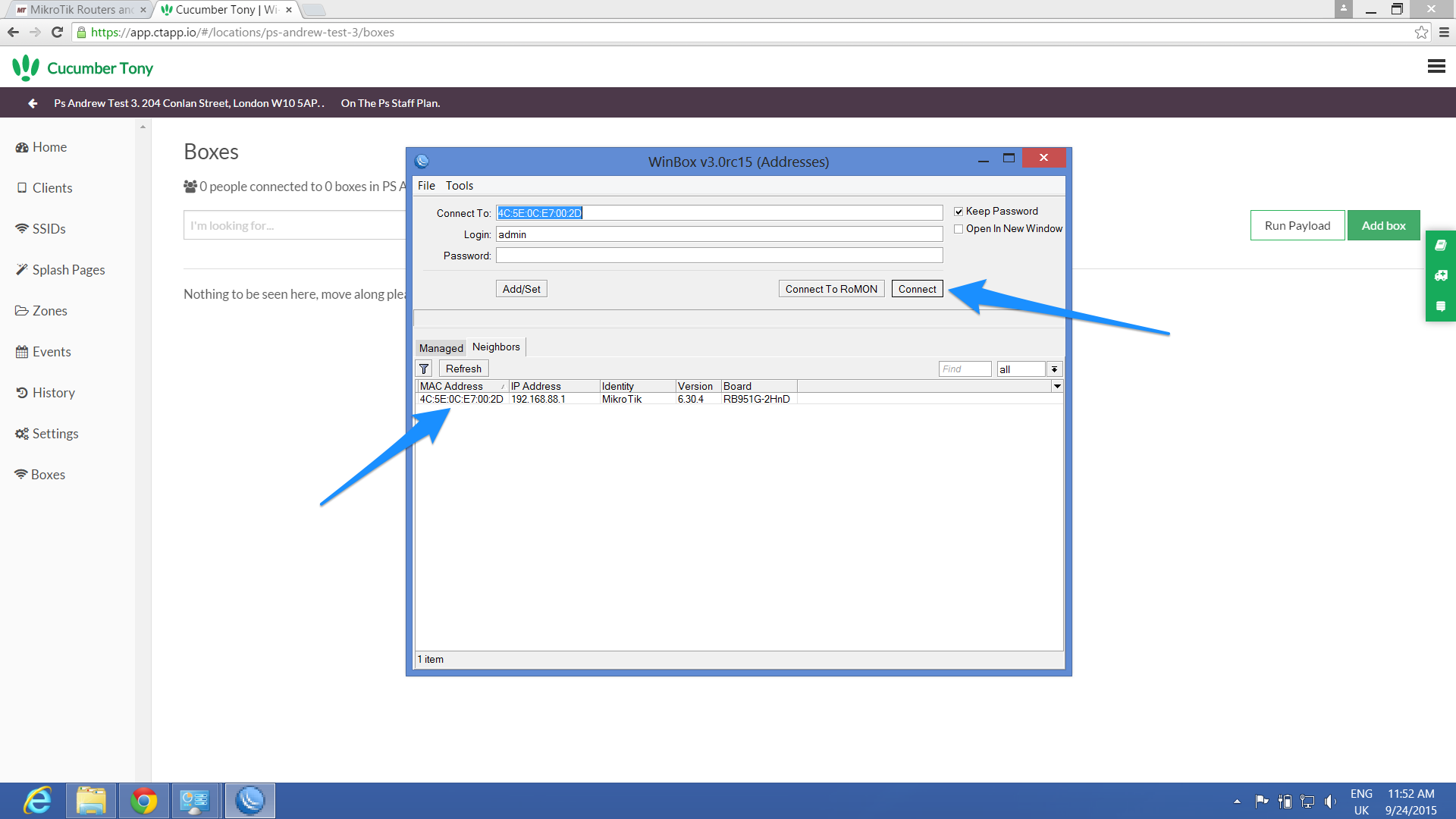
Task: Click the Cucumber Tony logo
Action: (83, 67)
